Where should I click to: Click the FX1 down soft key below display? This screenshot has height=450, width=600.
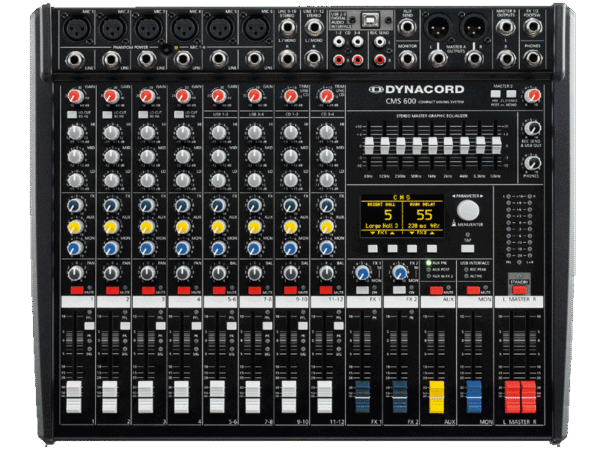coord(372,248)
